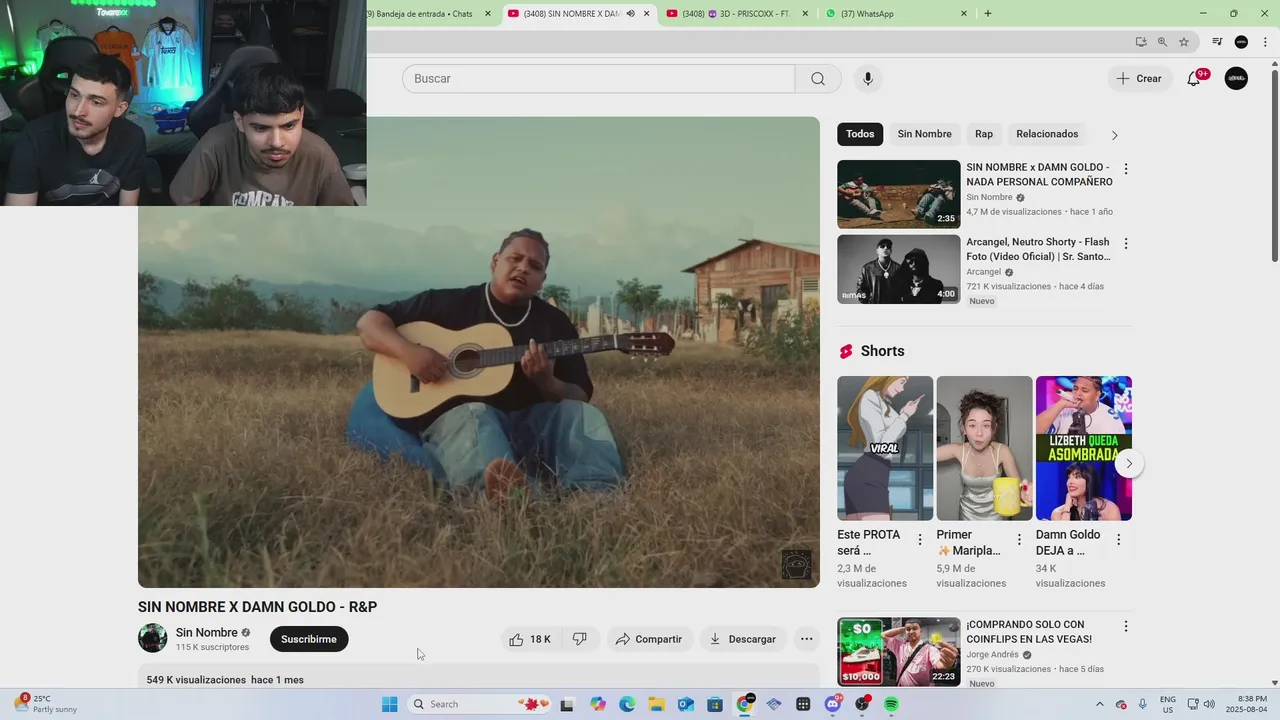Open options for COMPRANDO SOLO CON COINFLIPS video
Image resolution: width=1280 pixels, height=720 pixels.
pyautogui.click(x=1126, y=626)
